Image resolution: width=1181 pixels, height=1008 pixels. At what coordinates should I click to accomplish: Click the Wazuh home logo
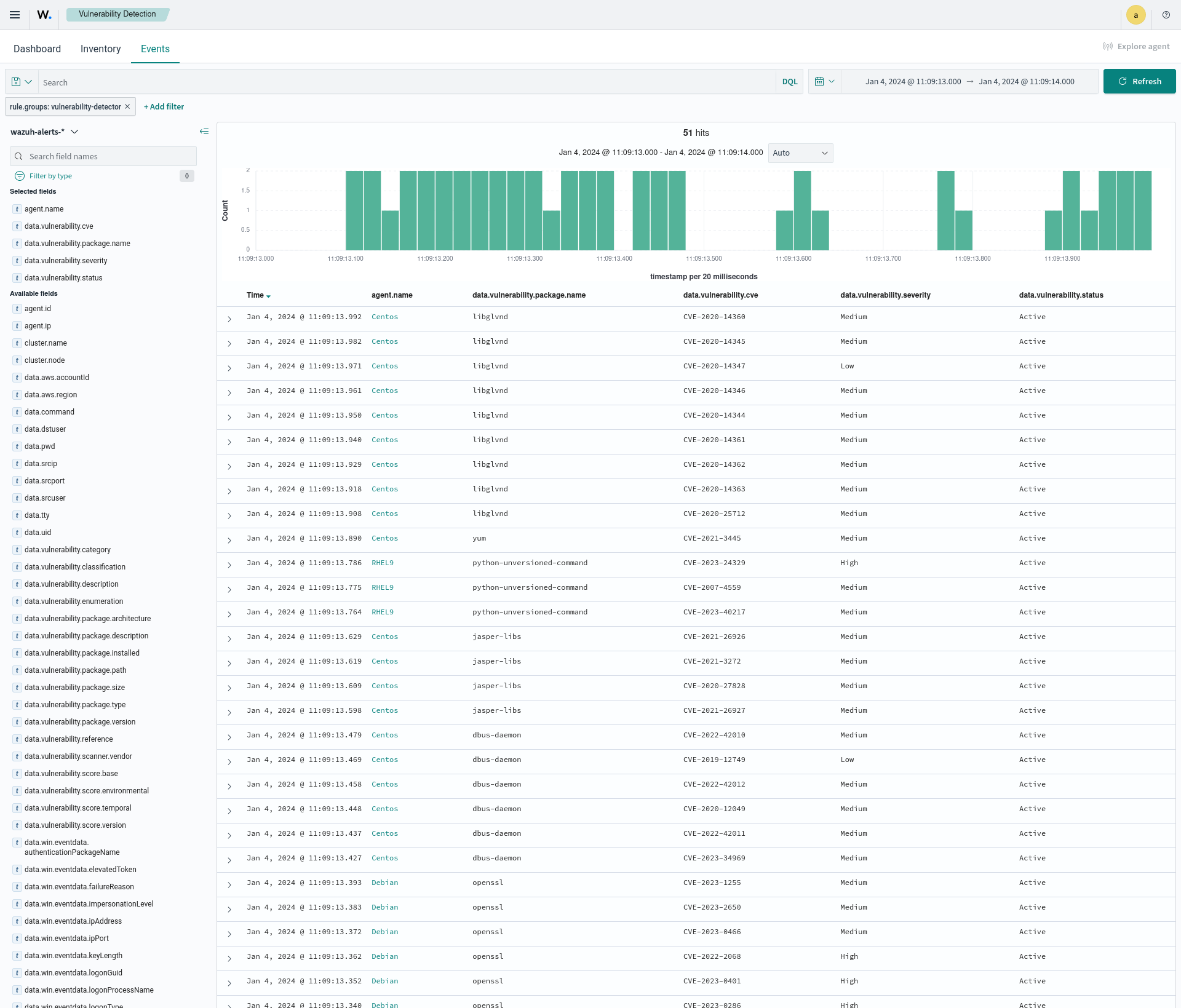click(x=44, y=15)
